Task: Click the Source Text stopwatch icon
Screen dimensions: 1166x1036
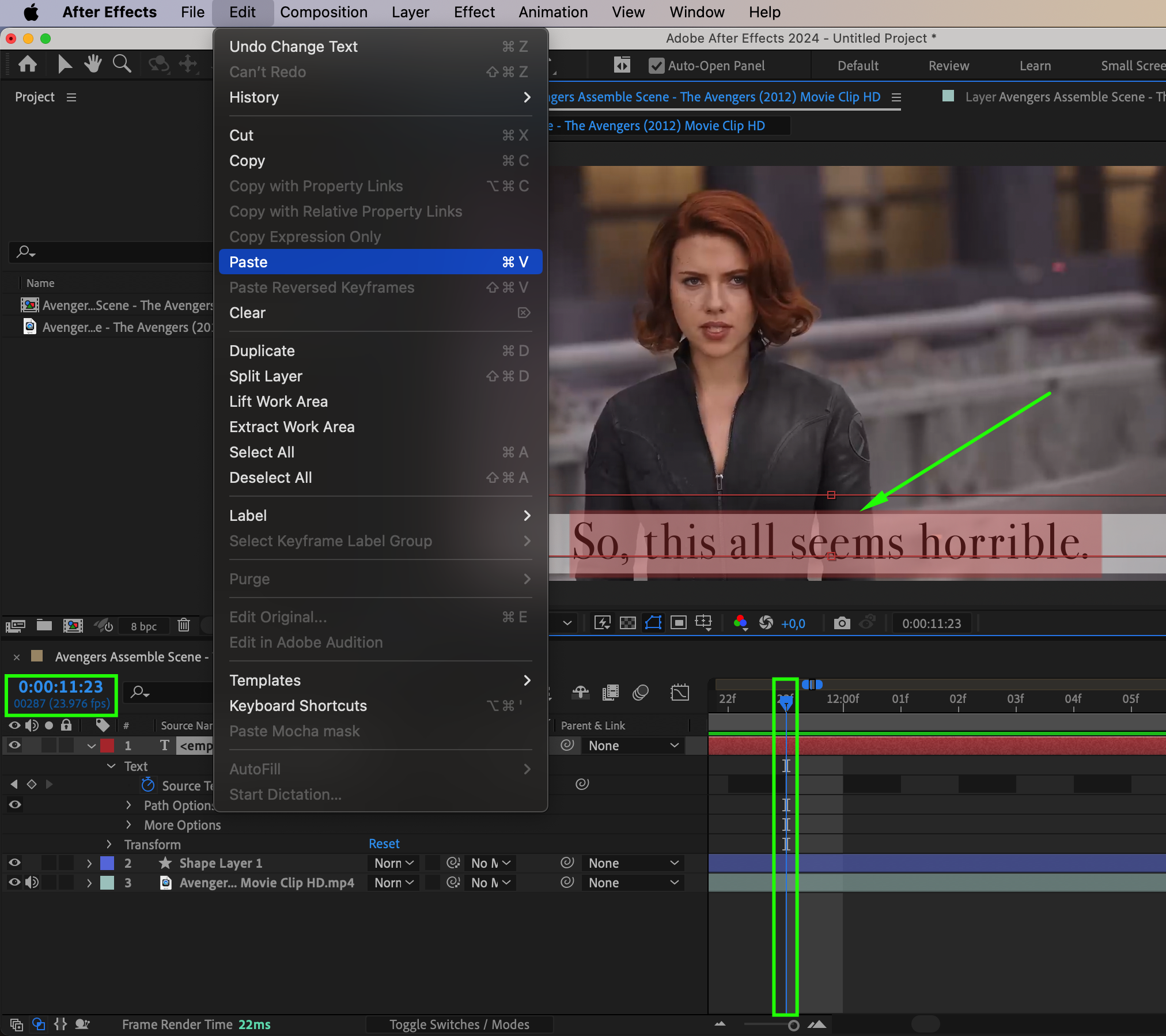Action: (x=148, y=785)
